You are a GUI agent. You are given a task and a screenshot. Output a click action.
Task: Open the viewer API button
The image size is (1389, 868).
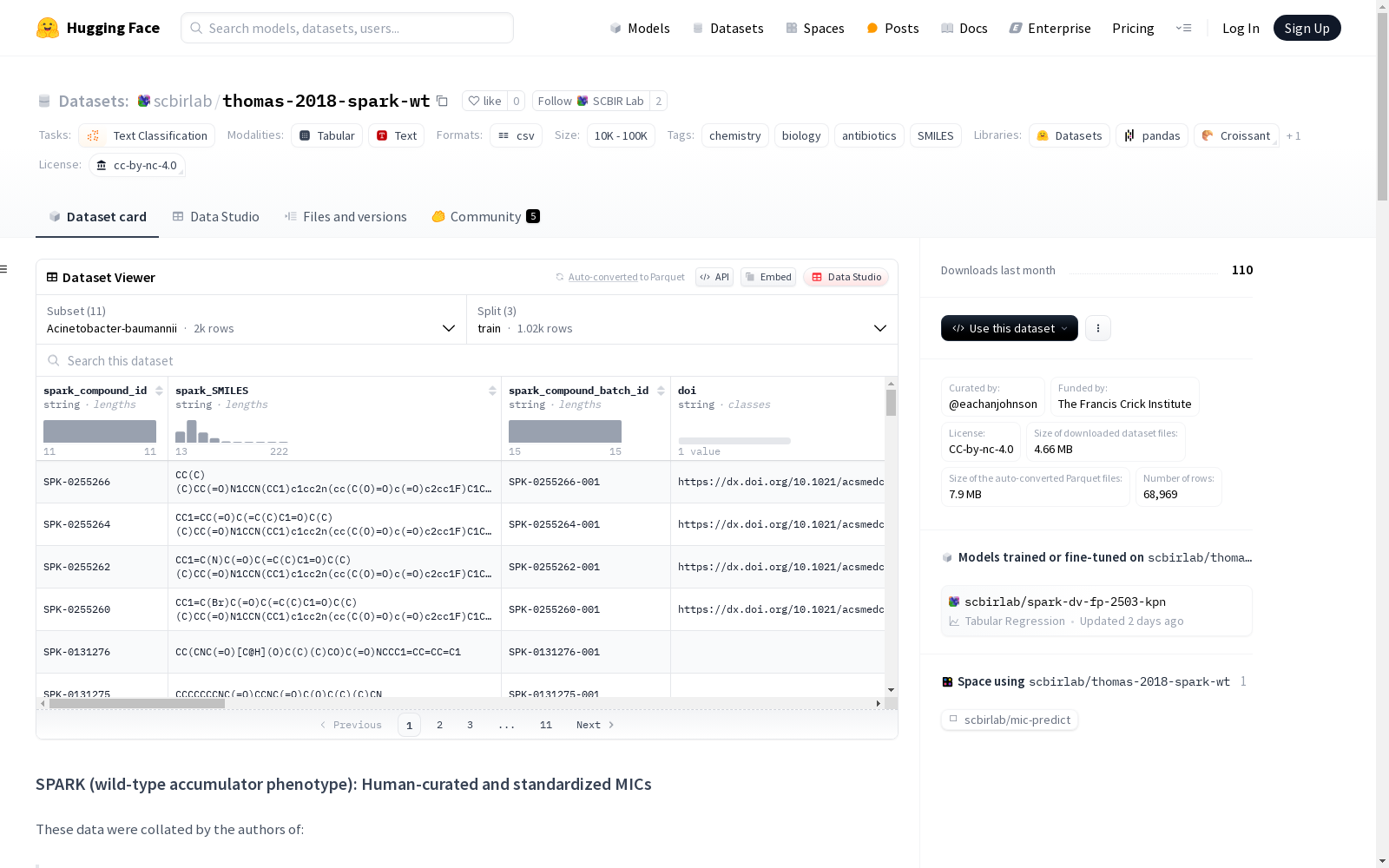coord(714,277)
